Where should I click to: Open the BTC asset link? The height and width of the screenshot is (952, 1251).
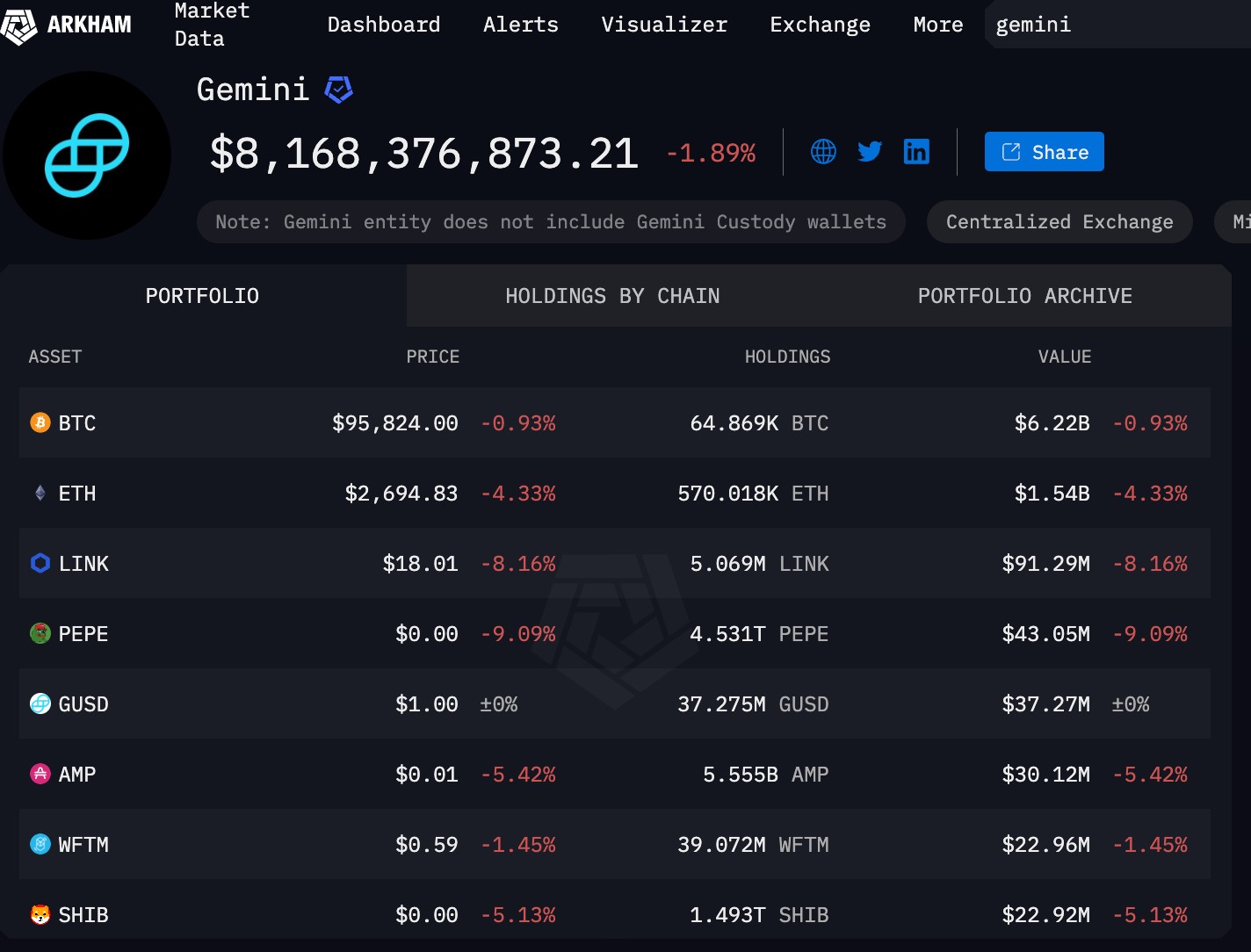click(x=77, y=423)
